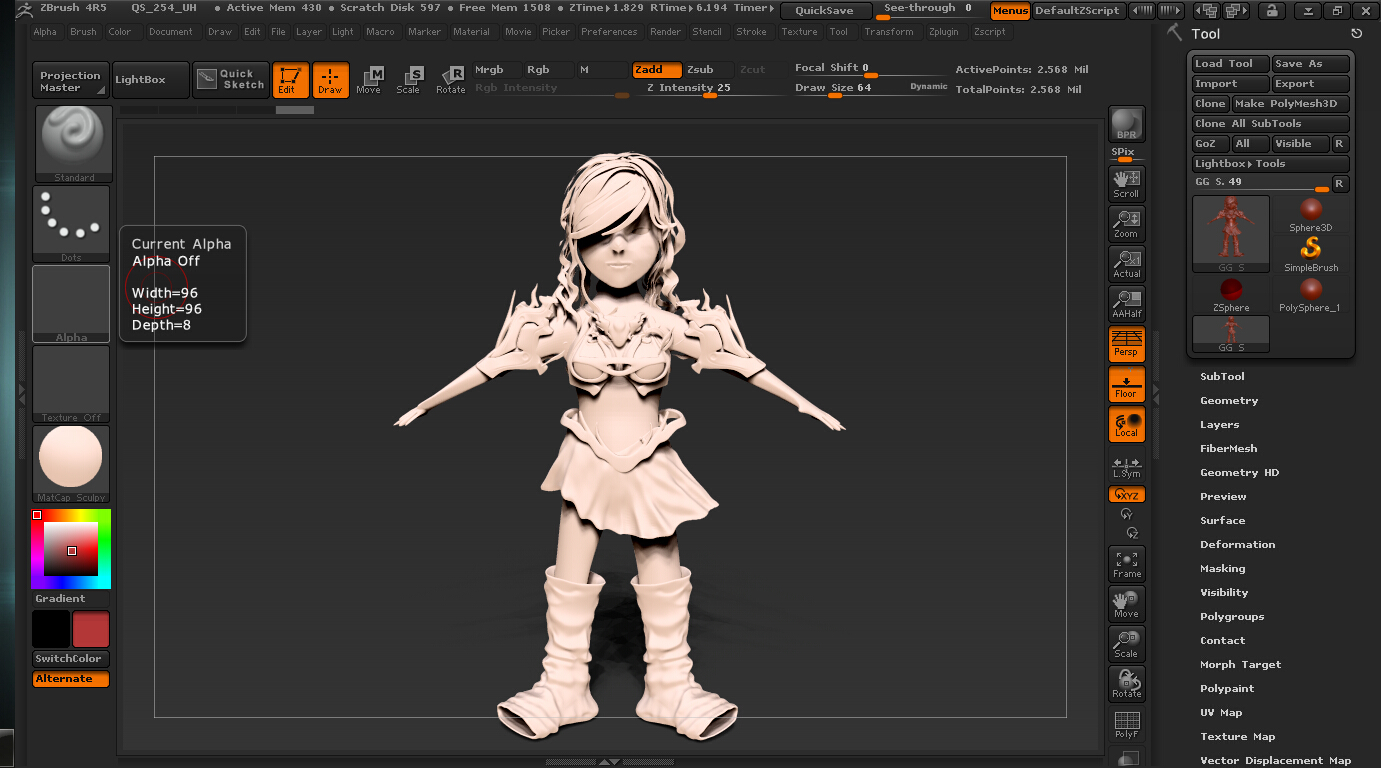The height and width of the screenshot is (768, 1381).
Task: Open the Zplugin menu
Action: click(x=943, y=32)
